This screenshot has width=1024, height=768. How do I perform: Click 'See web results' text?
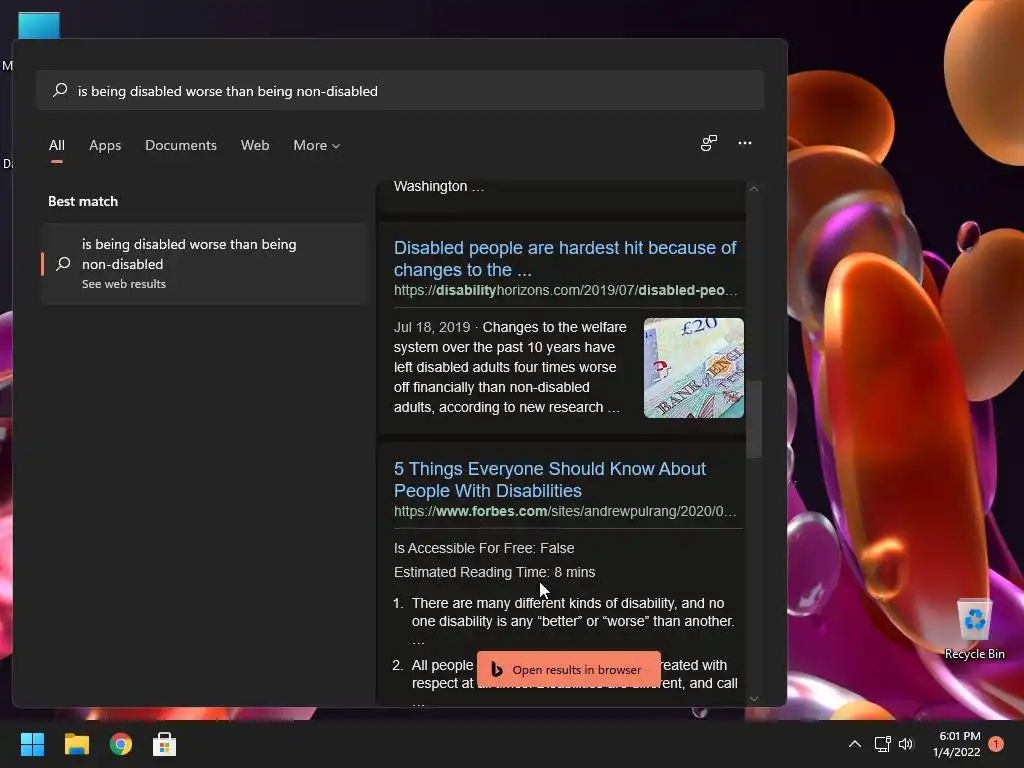click(x=123, y=284)
